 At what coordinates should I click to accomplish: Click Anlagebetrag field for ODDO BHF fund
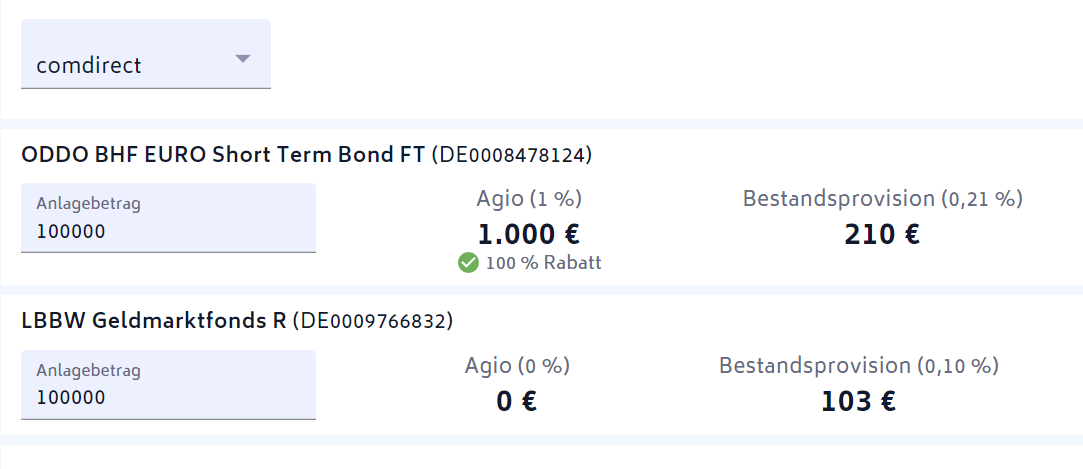pos(168,232)
